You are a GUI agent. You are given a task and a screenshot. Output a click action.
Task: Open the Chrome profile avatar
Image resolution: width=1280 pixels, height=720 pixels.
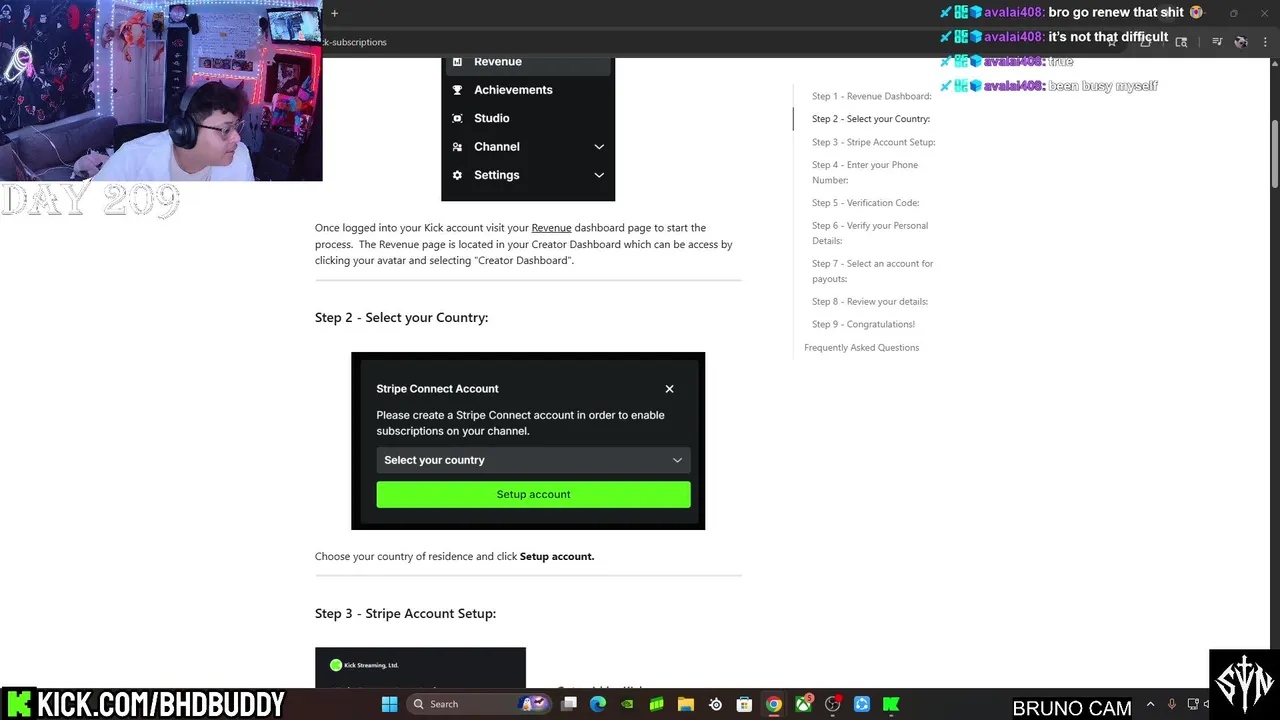tap(1241, 42)
